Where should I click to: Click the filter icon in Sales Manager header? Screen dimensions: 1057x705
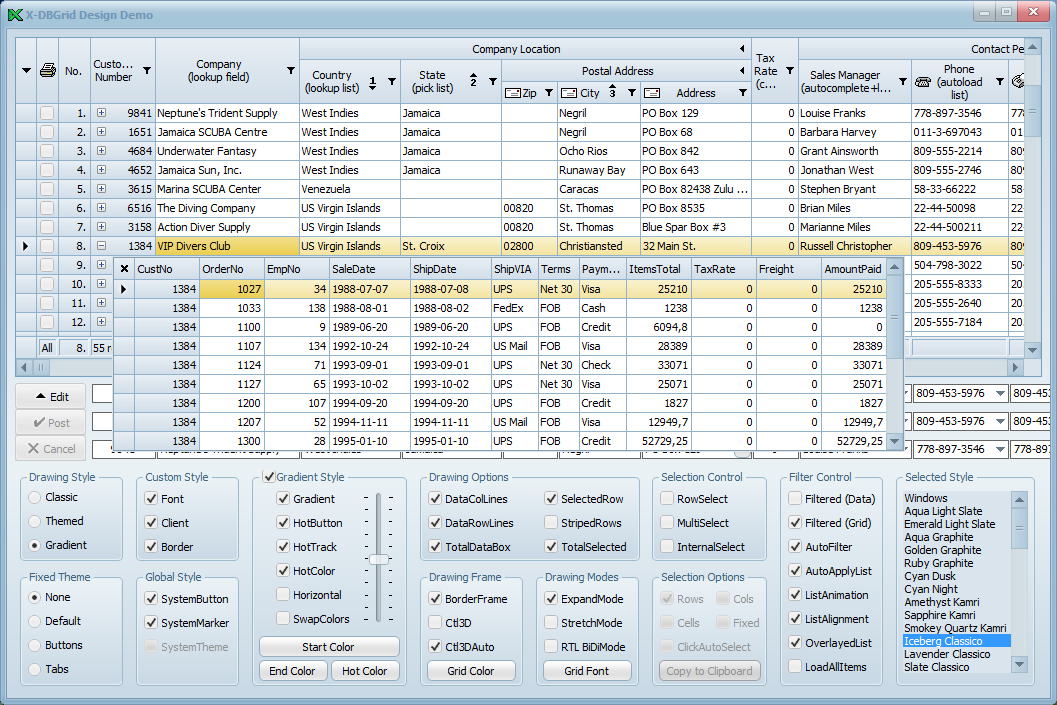click(903, 82)
